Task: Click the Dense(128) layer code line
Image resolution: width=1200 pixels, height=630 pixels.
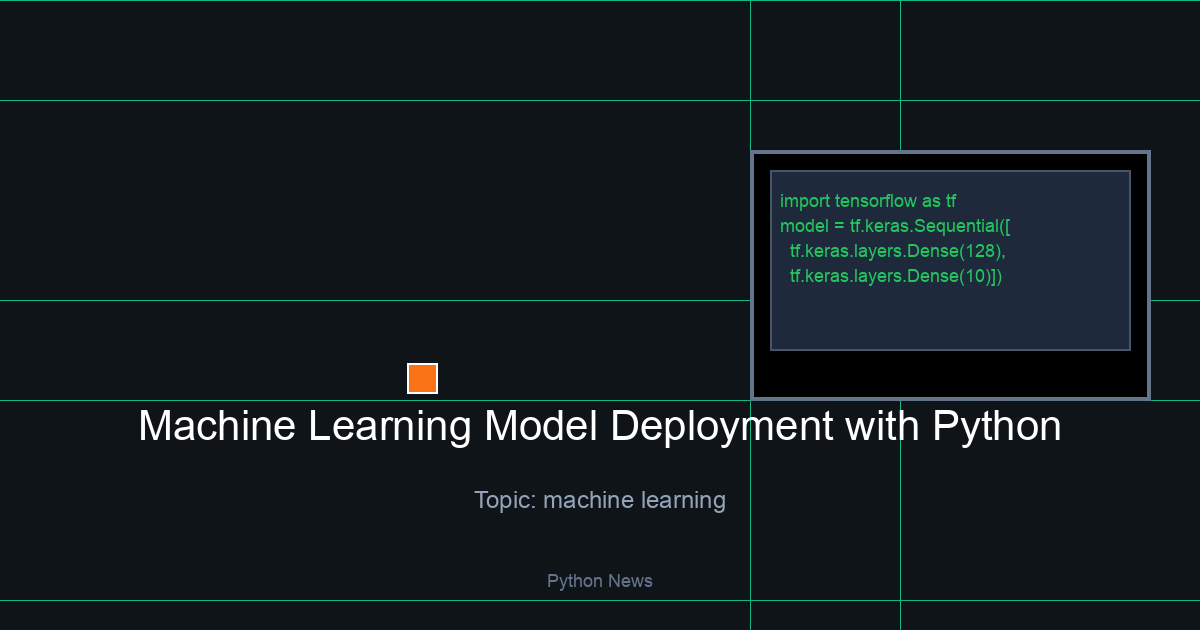Action: (897, 251)
